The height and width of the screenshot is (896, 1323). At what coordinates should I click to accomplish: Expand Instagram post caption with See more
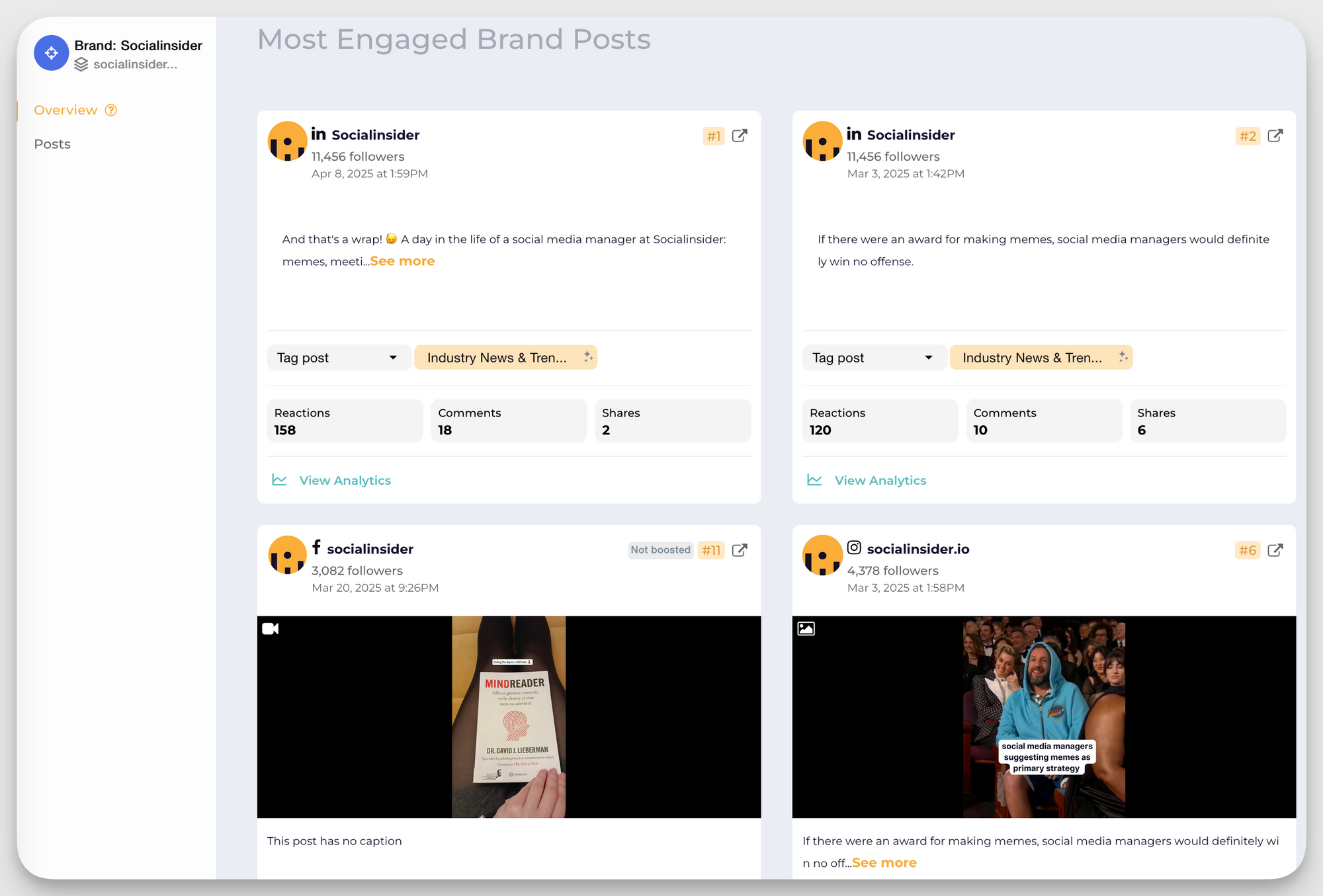tap(884, 863)
